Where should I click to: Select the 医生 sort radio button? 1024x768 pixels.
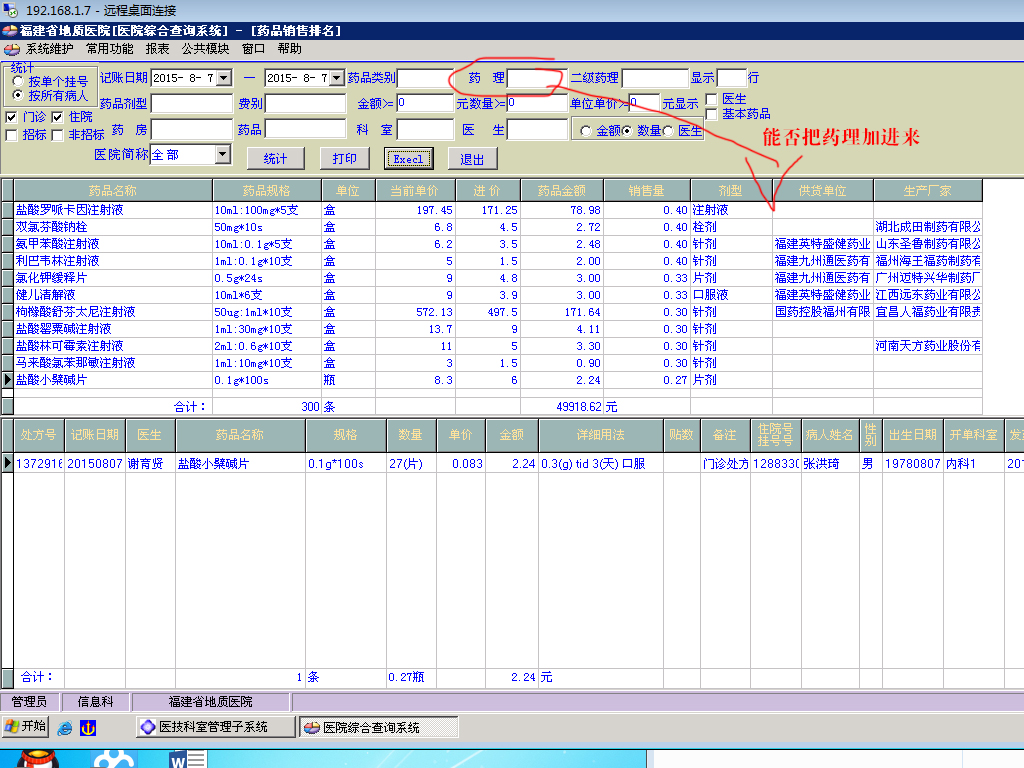click(x=668, y=131)
